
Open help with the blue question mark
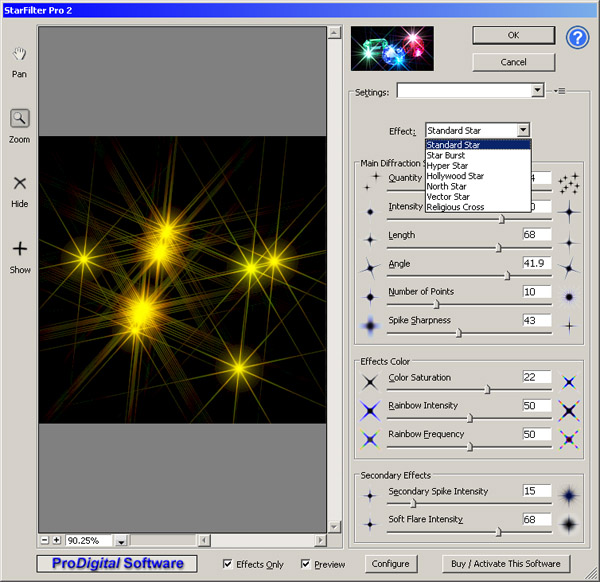tap(578, 38)
